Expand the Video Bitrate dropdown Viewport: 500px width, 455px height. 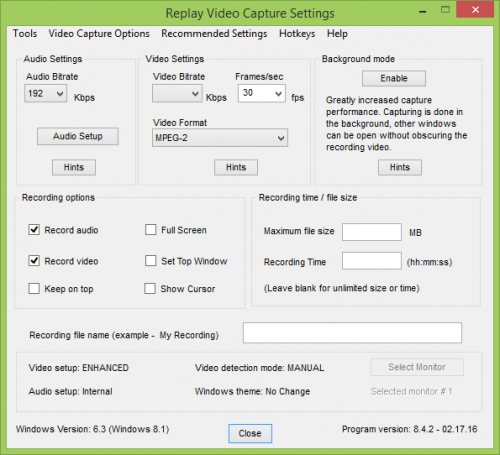point(177,93)
